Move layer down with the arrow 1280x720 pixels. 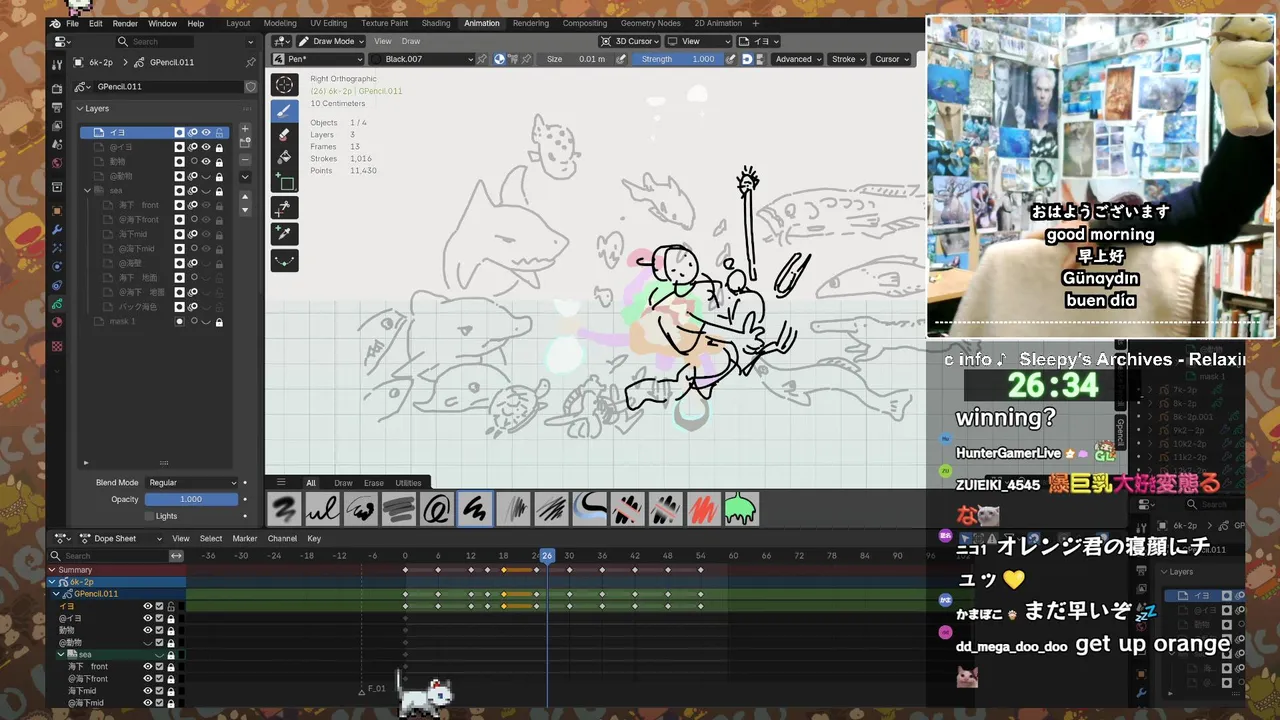(x=245, y=210)
